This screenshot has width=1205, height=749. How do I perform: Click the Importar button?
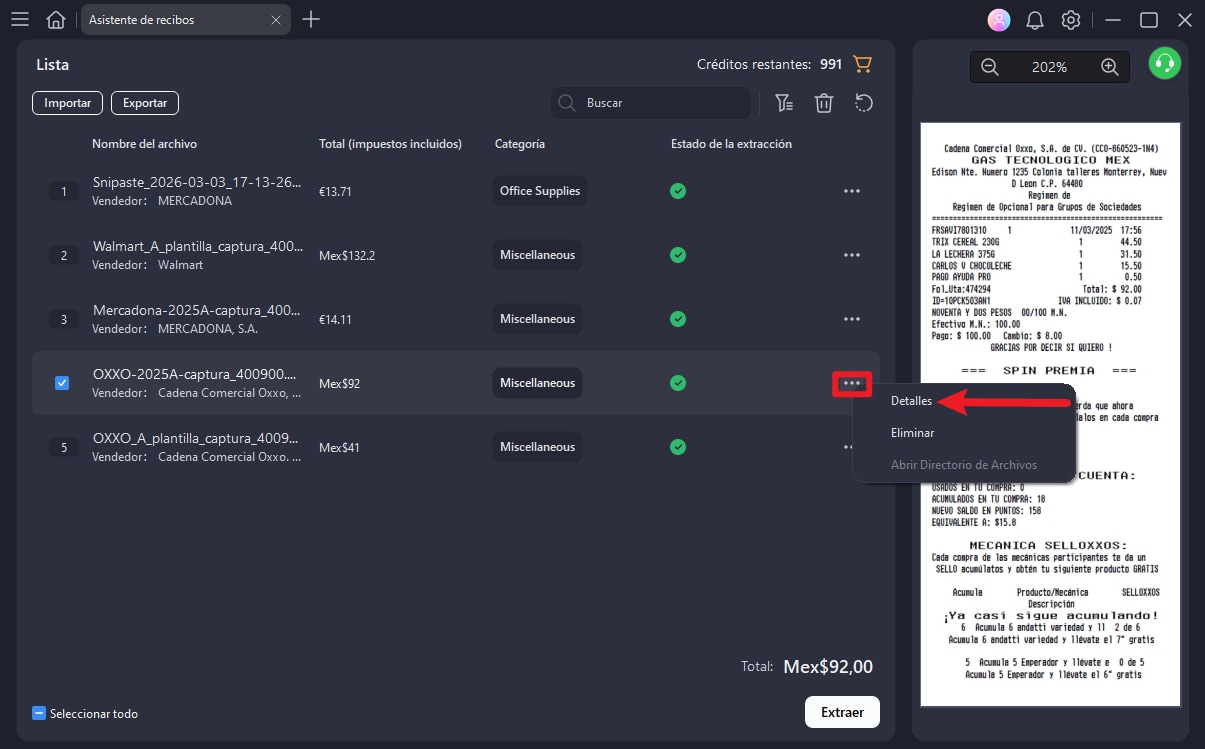pyautogui.click(x=66, y=102)
